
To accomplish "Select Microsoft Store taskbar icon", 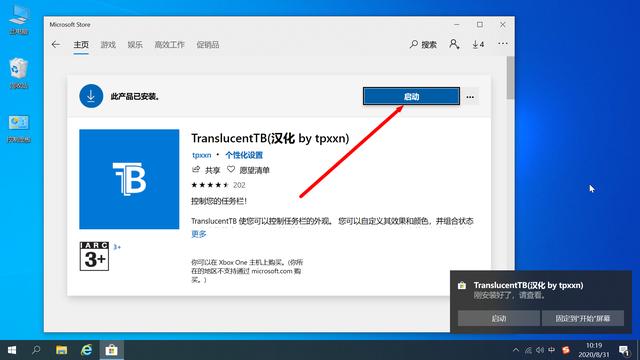I will tap(111, 350).
